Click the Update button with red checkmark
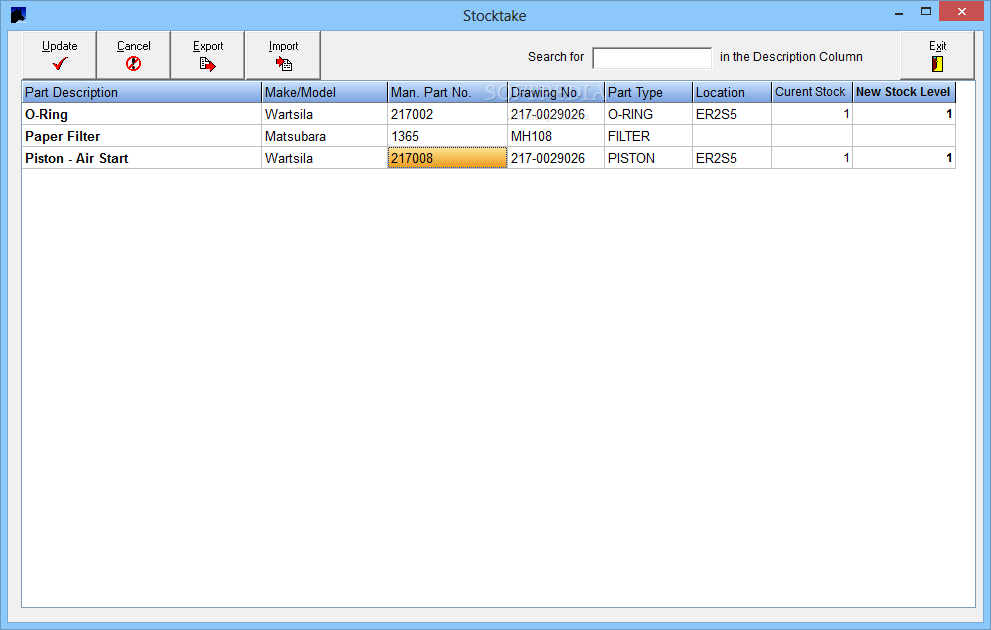 [59, 55]
